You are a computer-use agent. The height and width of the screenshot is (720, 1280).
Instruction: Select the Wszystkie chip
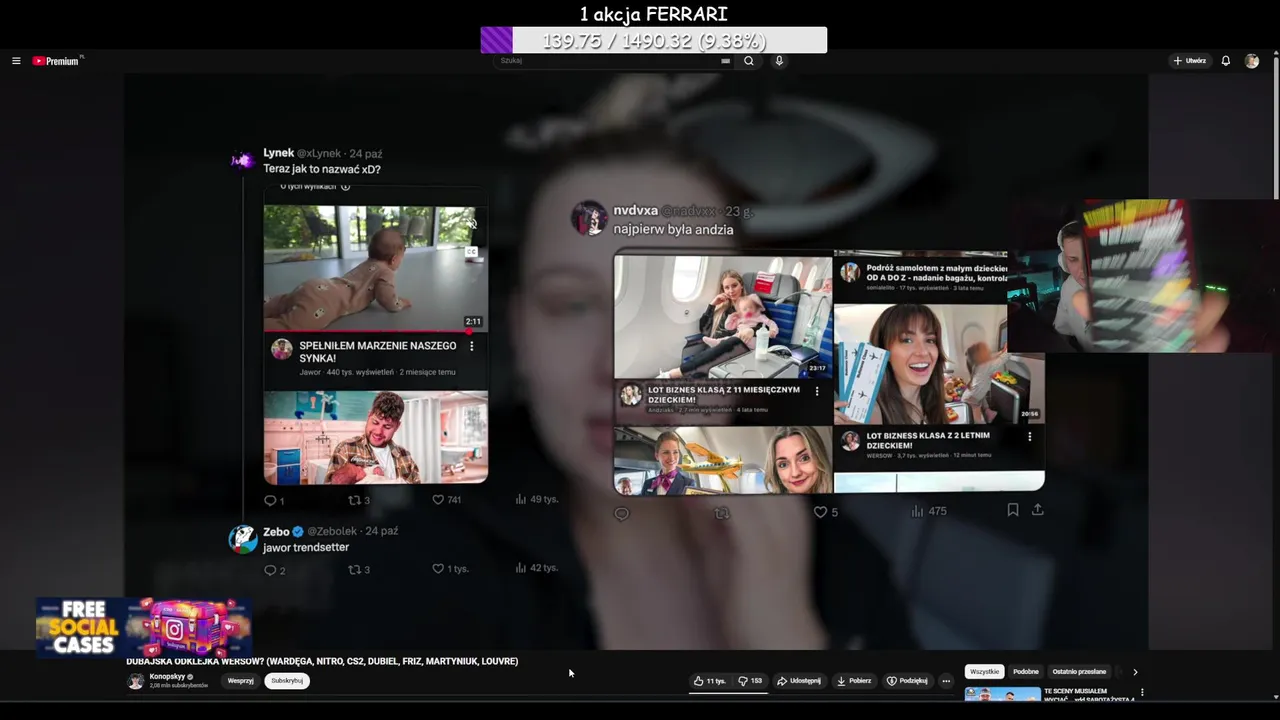click(984, 672)
